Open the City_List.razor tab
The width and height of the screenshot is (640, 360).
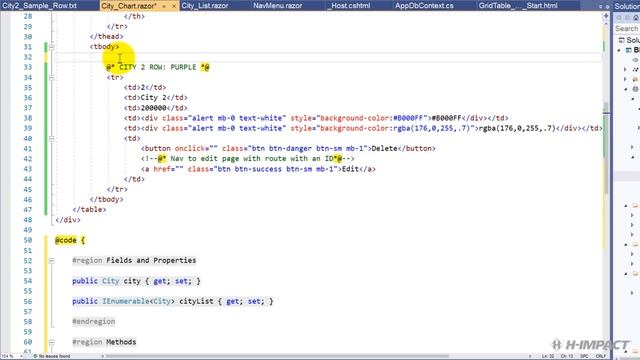[204, 6]
